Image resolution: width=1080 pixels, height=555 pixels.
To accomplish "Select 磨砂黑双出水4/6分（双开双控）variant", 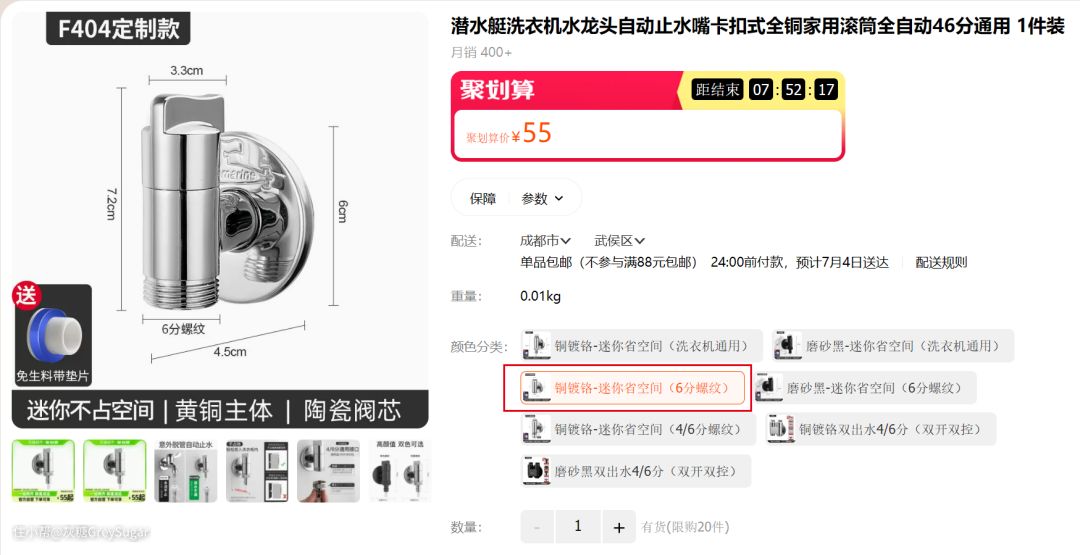I will click(x=635, y=471).
